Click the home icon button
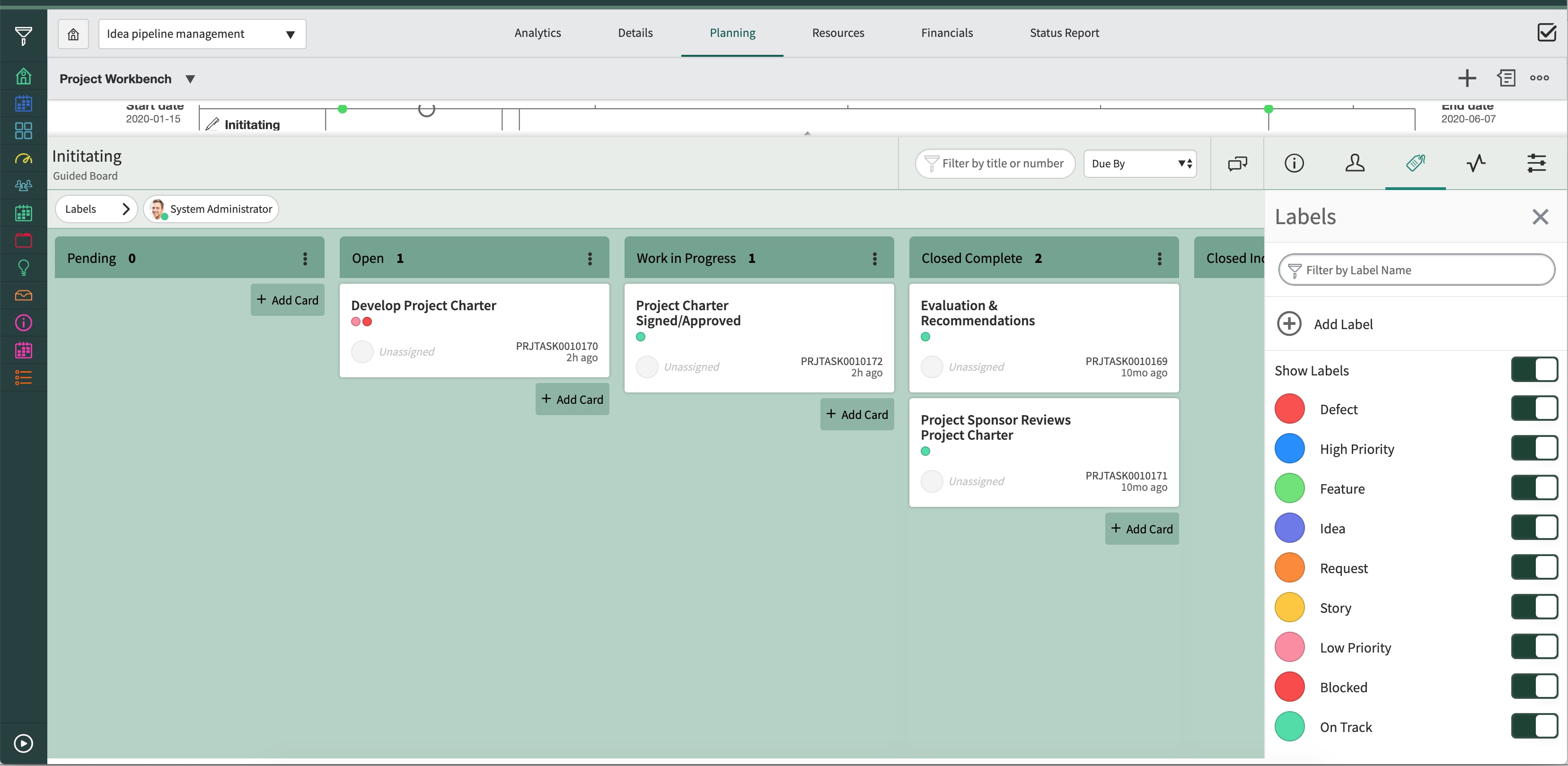1568x766 pixels. click(73, 34)
